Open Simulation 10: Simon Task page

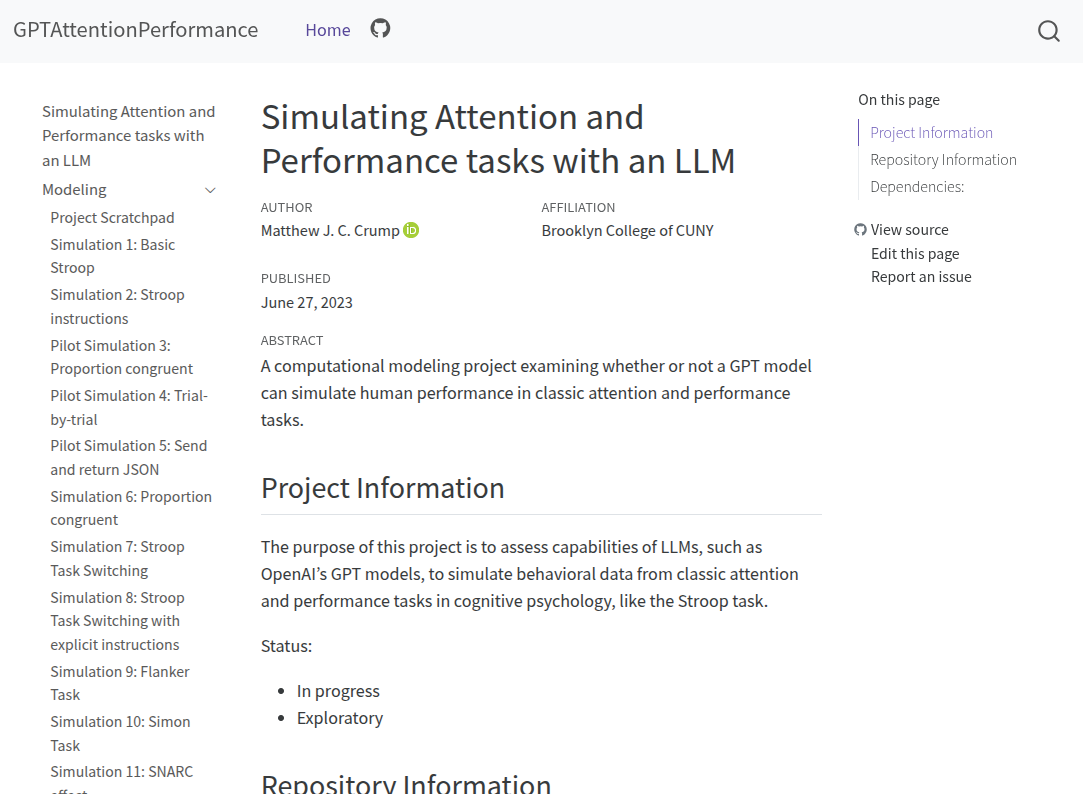click(x=120, y=733)
